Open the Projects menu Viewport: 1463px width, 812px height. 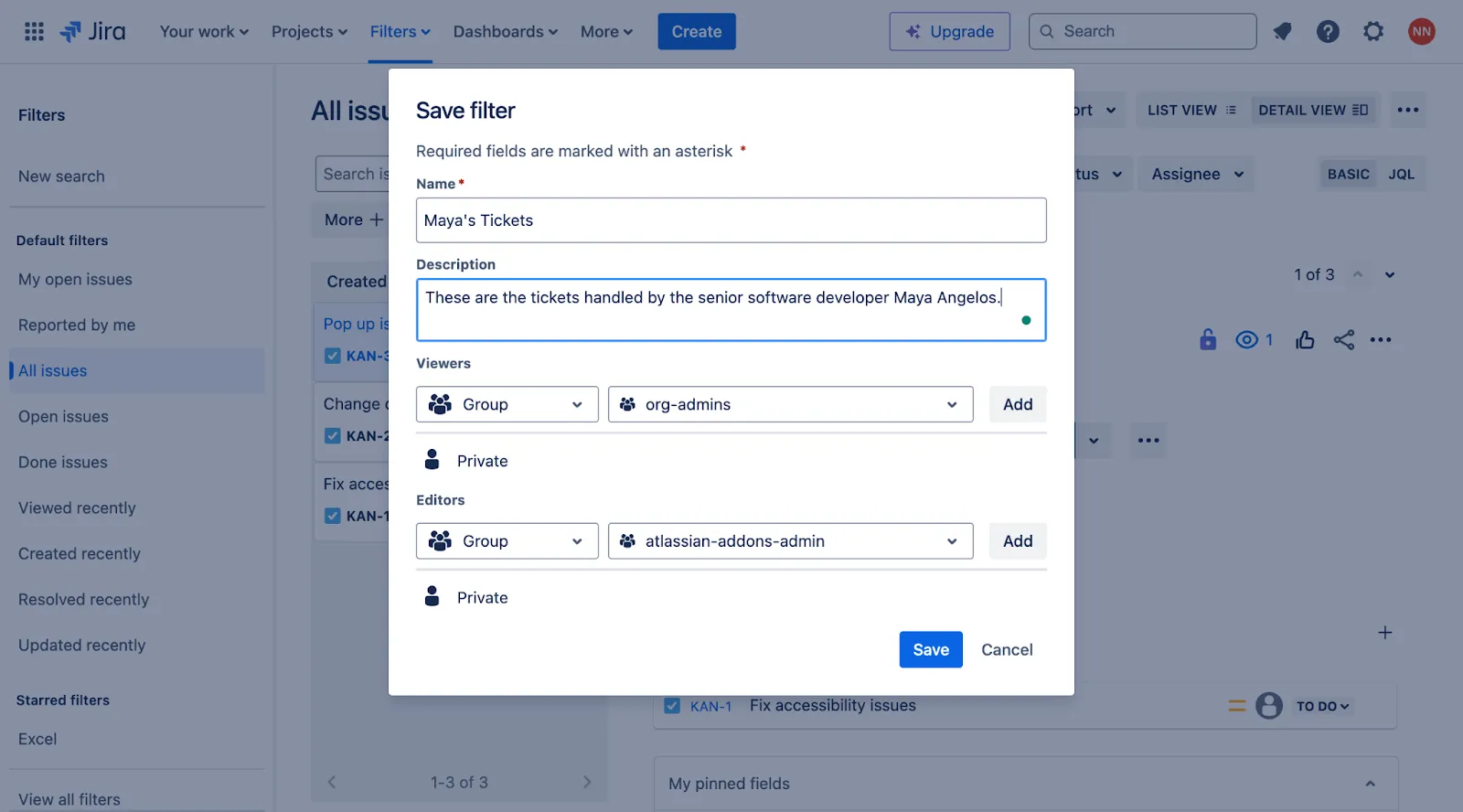pos(309,31)
